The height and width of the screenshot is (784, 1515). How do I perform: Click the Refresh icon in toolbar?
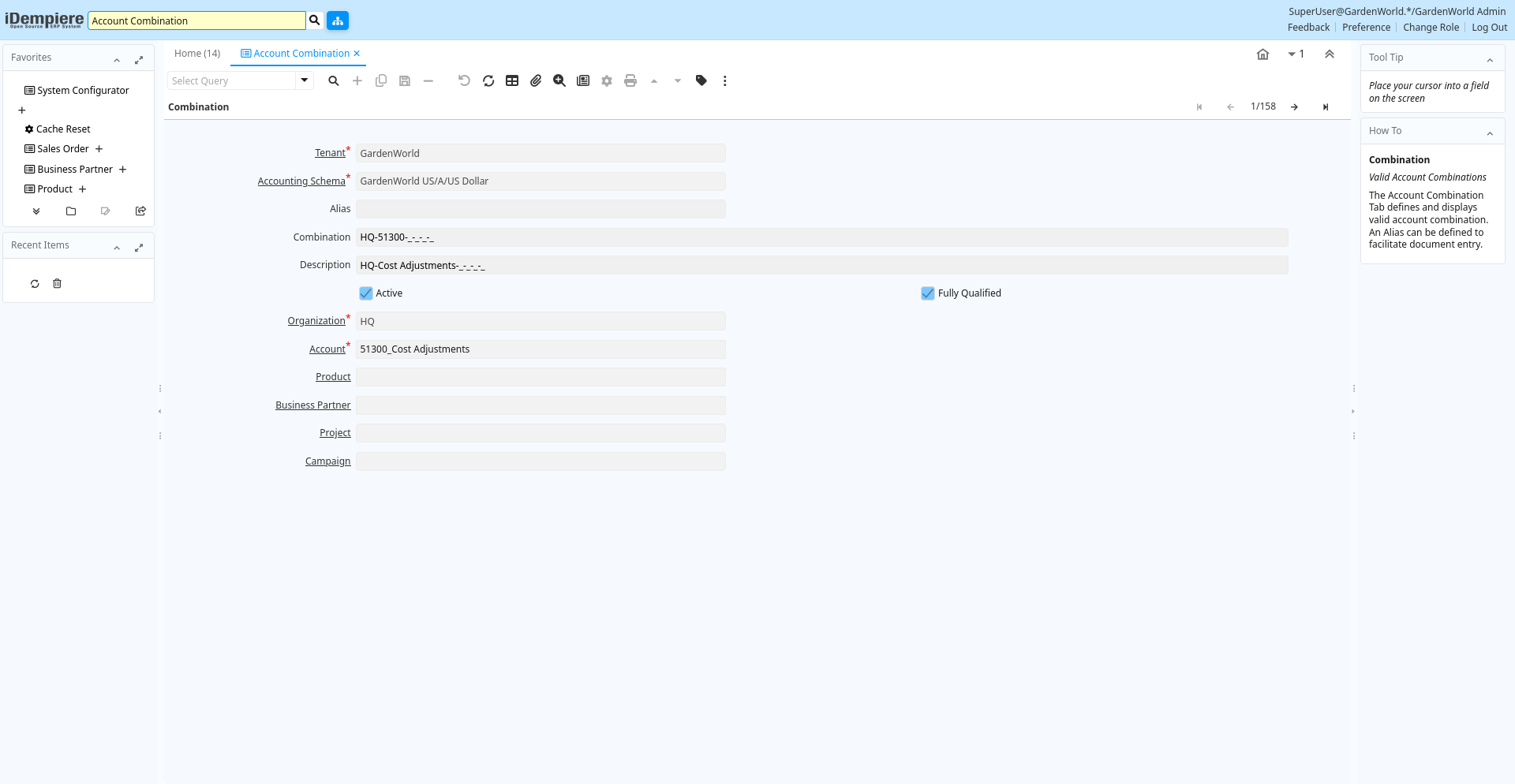488,80
